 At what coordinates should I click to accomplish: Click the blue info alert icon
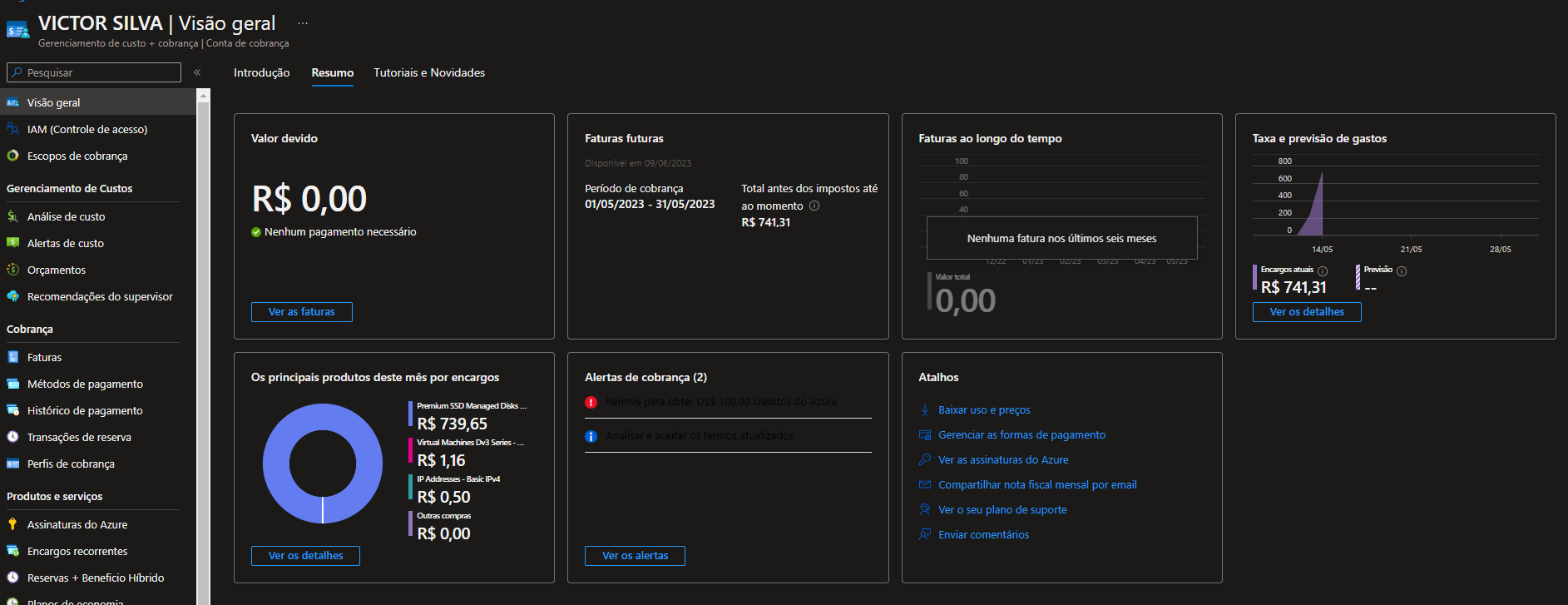point(591,436)
